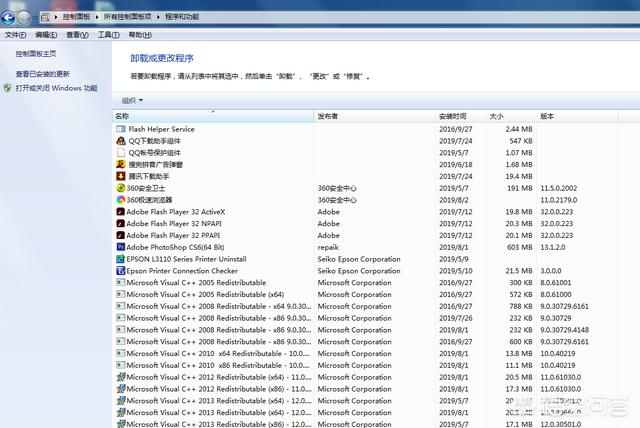Viewport: 640px width, 428px height.
Task: Click version cell 9.0.30729.4148
Action: 564,330
